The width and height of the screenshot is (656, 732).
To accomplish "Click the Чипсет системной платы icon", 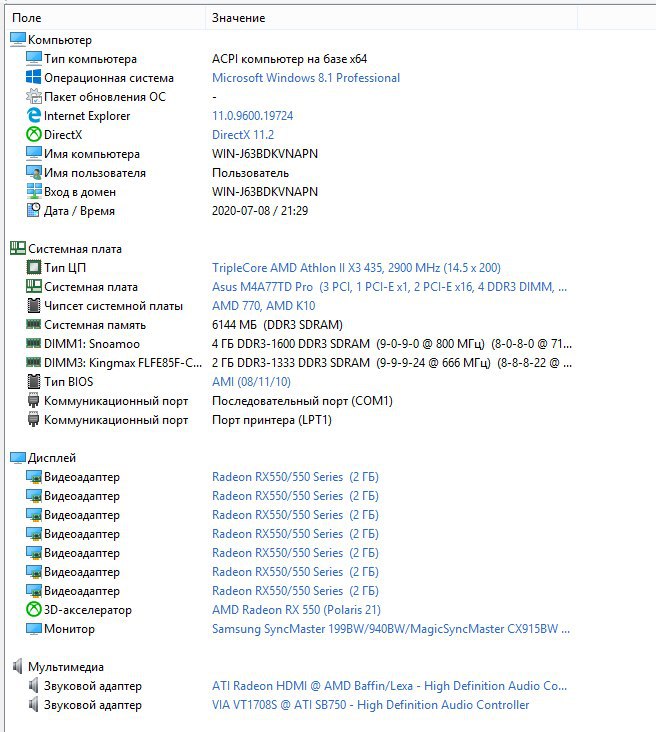I will (34, 306).
